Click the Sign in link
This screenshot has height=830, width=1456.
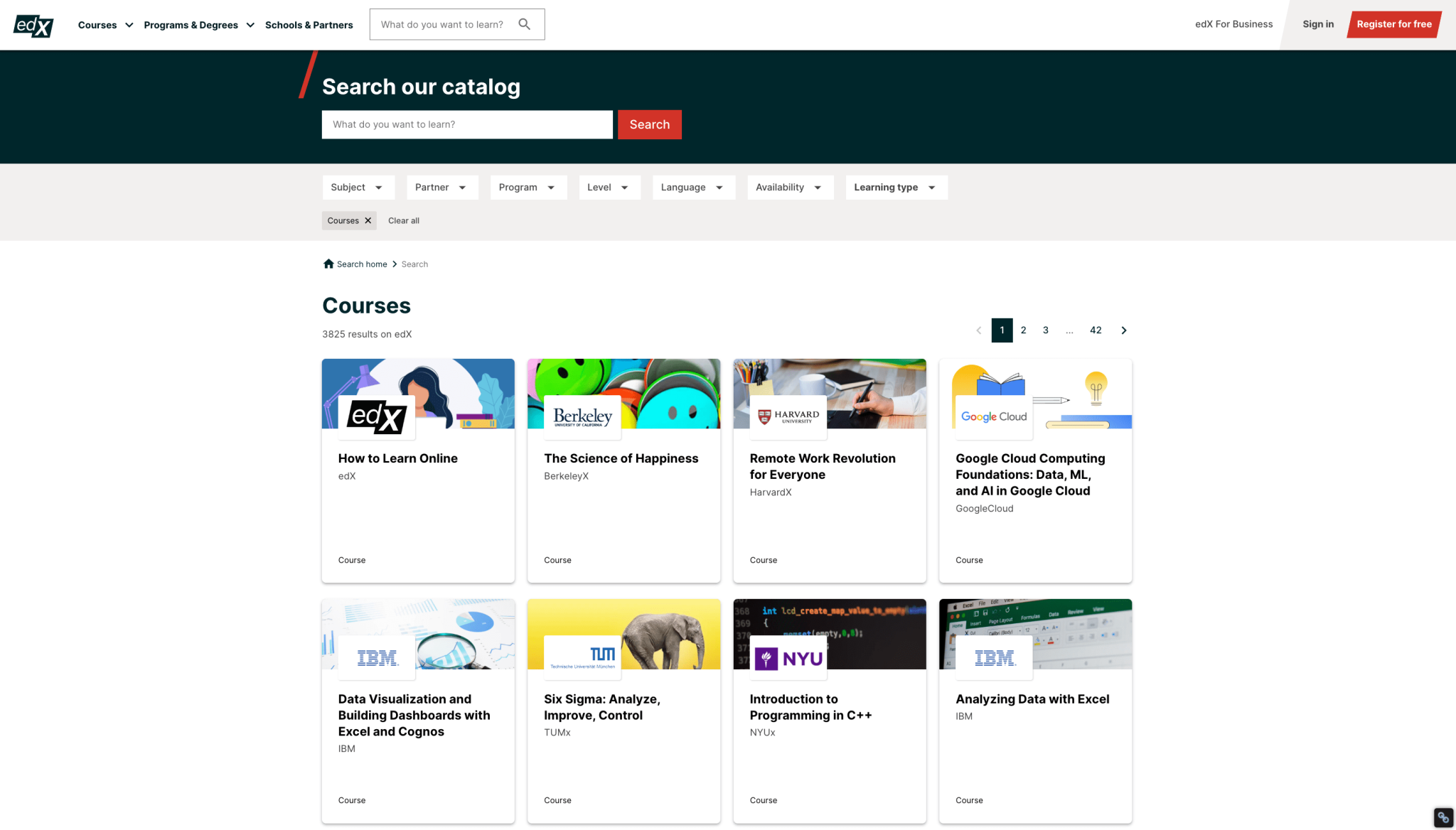point(1318,23)
